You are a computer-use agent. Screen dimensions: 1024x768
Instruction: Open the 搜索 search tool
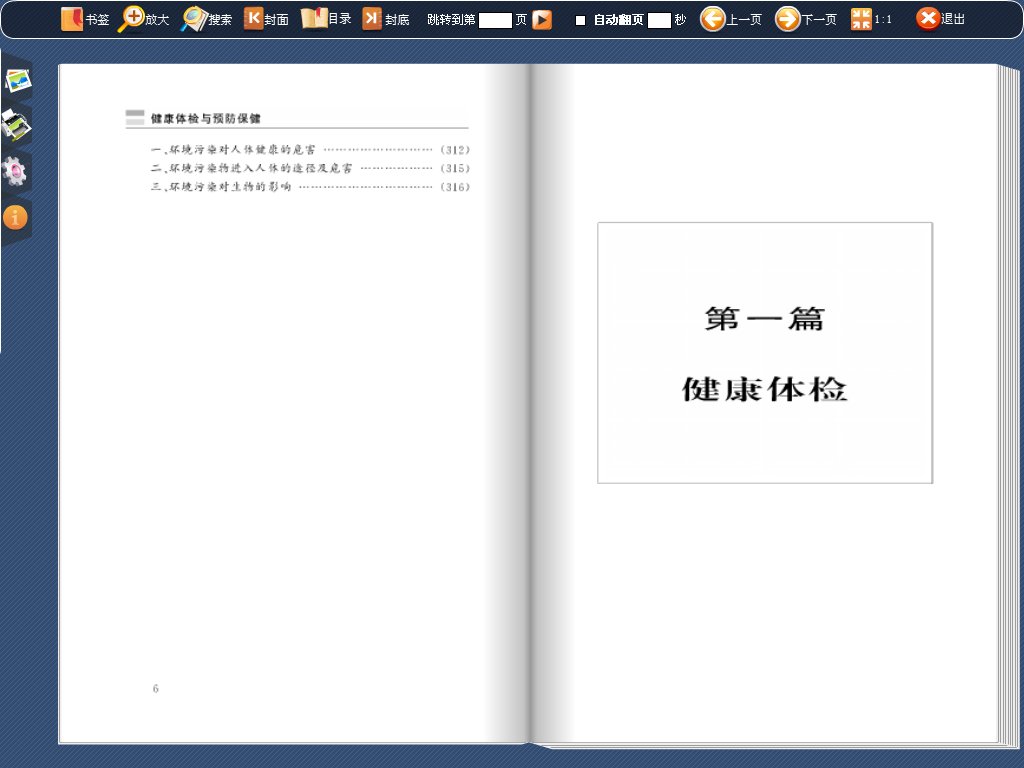click(x=206, y=20)
